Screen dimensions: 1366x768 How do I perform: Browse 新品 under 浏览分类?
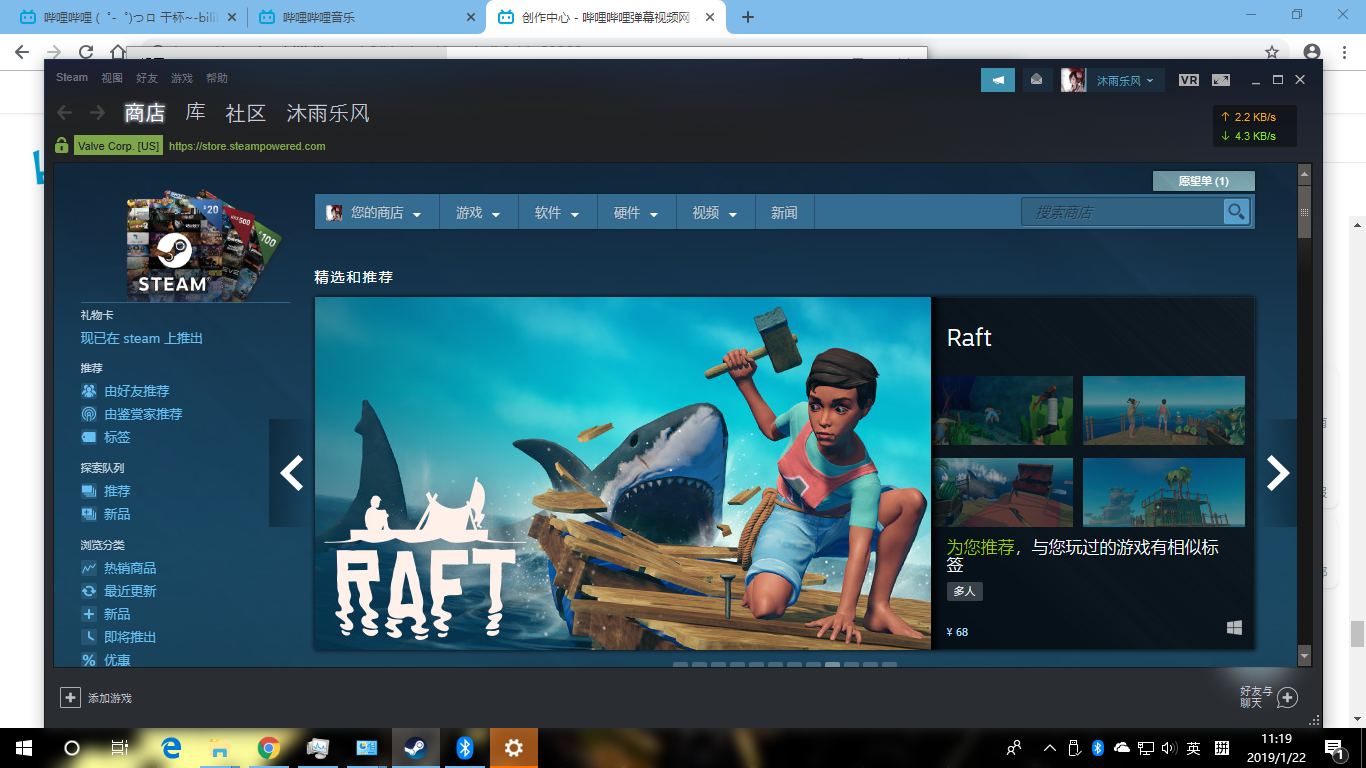click(x=106, y=614)
